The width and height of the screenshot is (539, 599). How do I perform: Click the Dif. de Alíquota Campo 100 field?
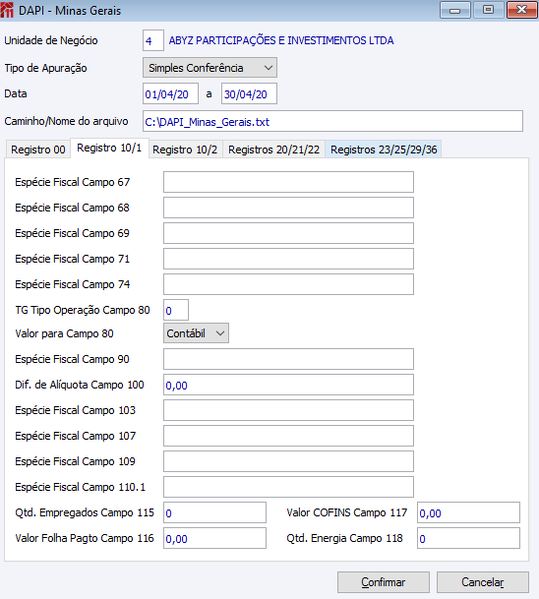[x=288, y=385]
